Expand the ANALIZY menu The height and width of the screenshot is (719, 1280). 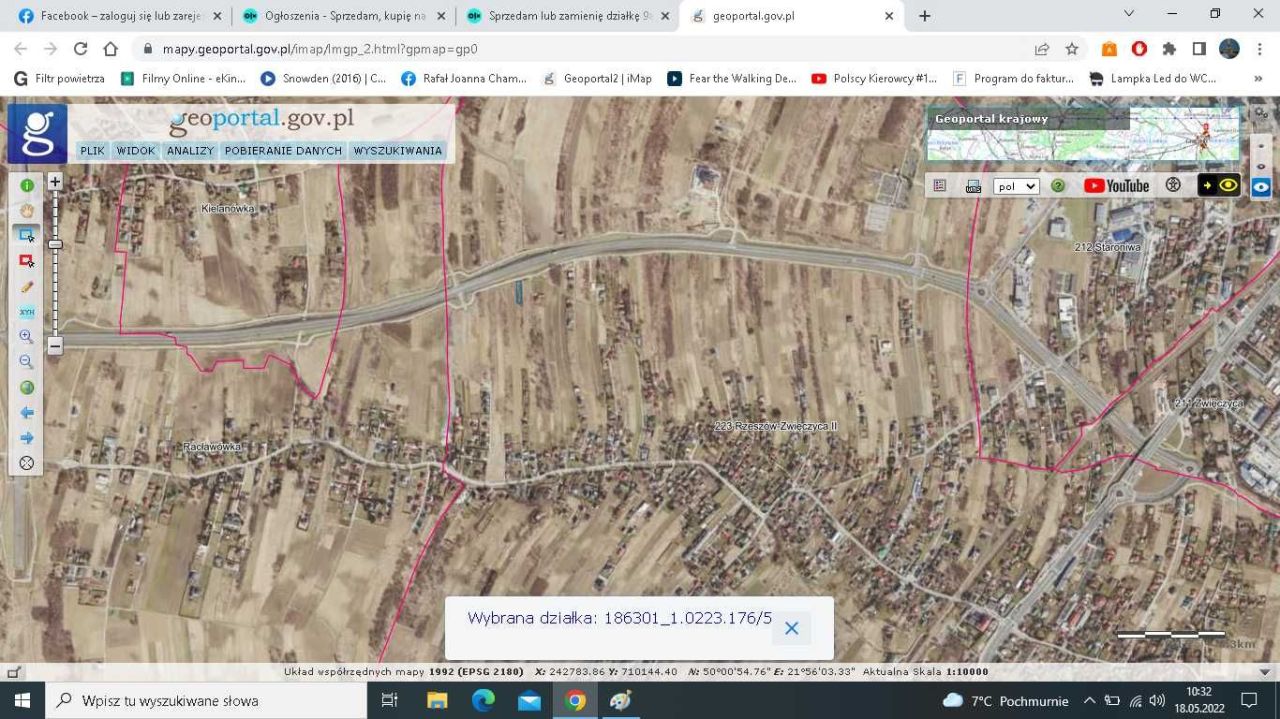point(190,151)
